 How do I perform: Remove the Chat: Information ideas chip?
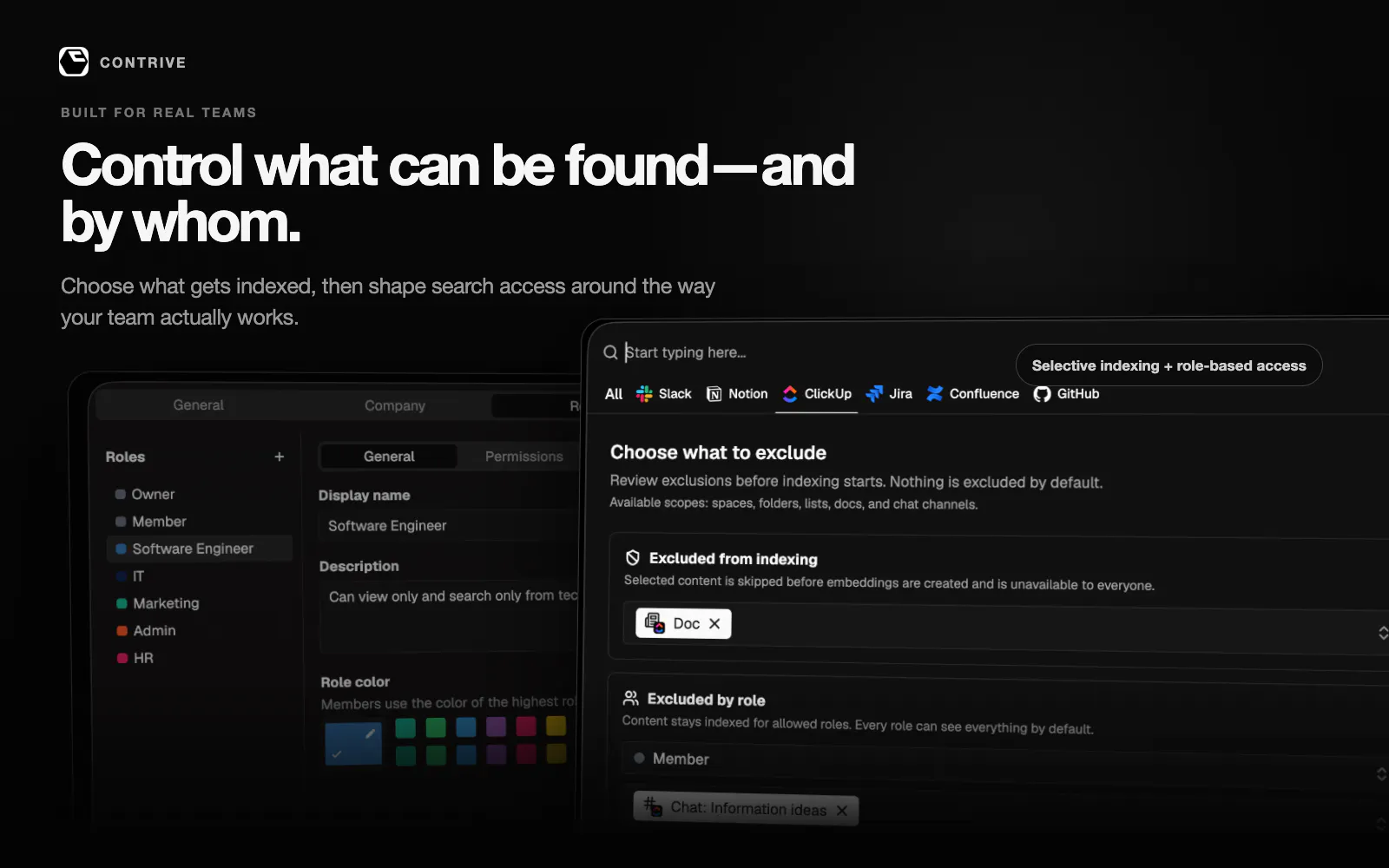[x=841, y=810]
